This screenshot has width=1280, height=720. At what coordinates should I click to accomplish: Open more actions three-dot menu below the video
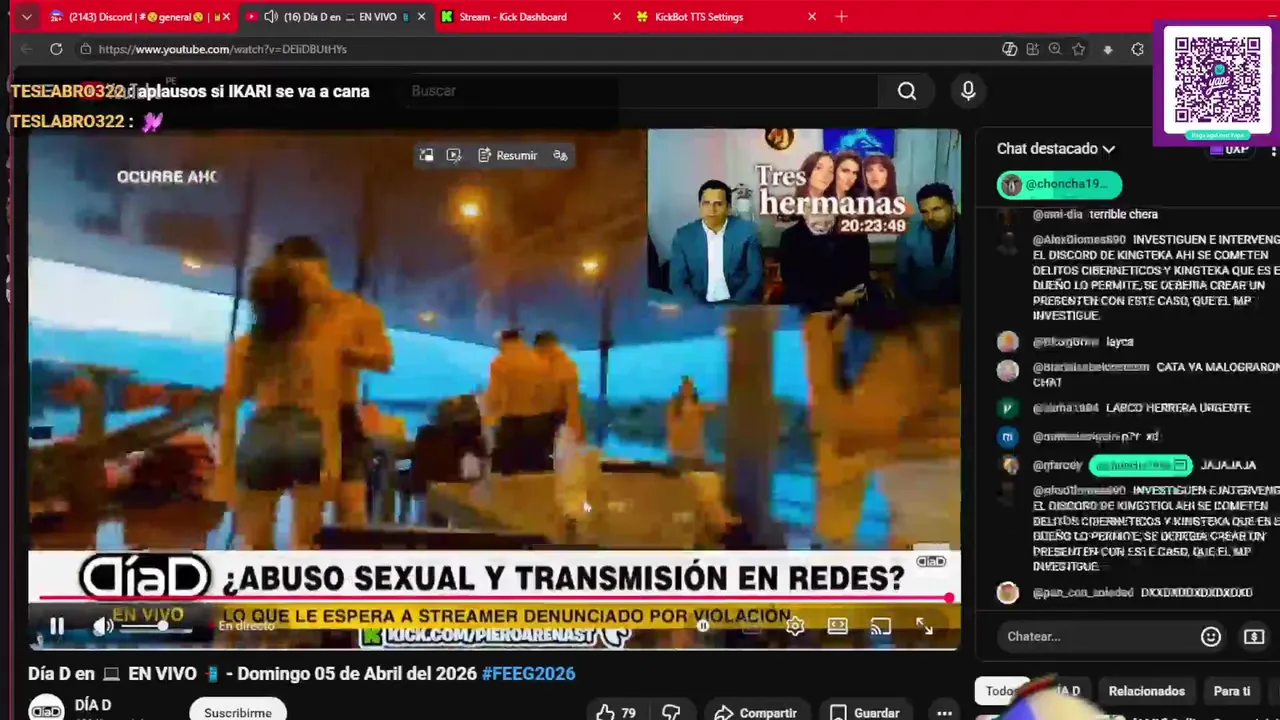(x=944, y=712)
